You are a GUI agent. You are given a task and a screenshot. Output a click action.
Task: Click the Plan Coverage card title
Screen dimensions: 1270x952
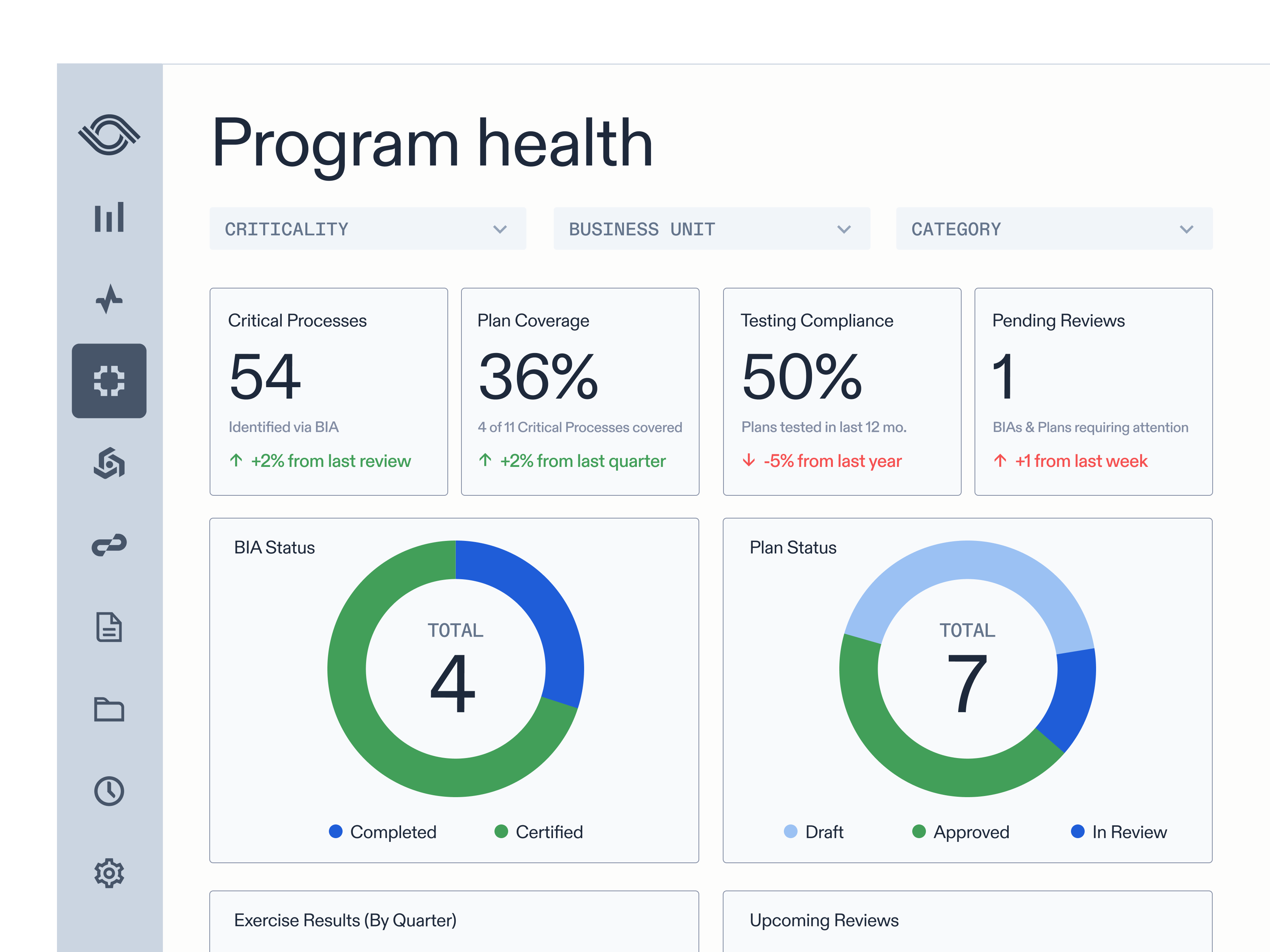(533, 321)
